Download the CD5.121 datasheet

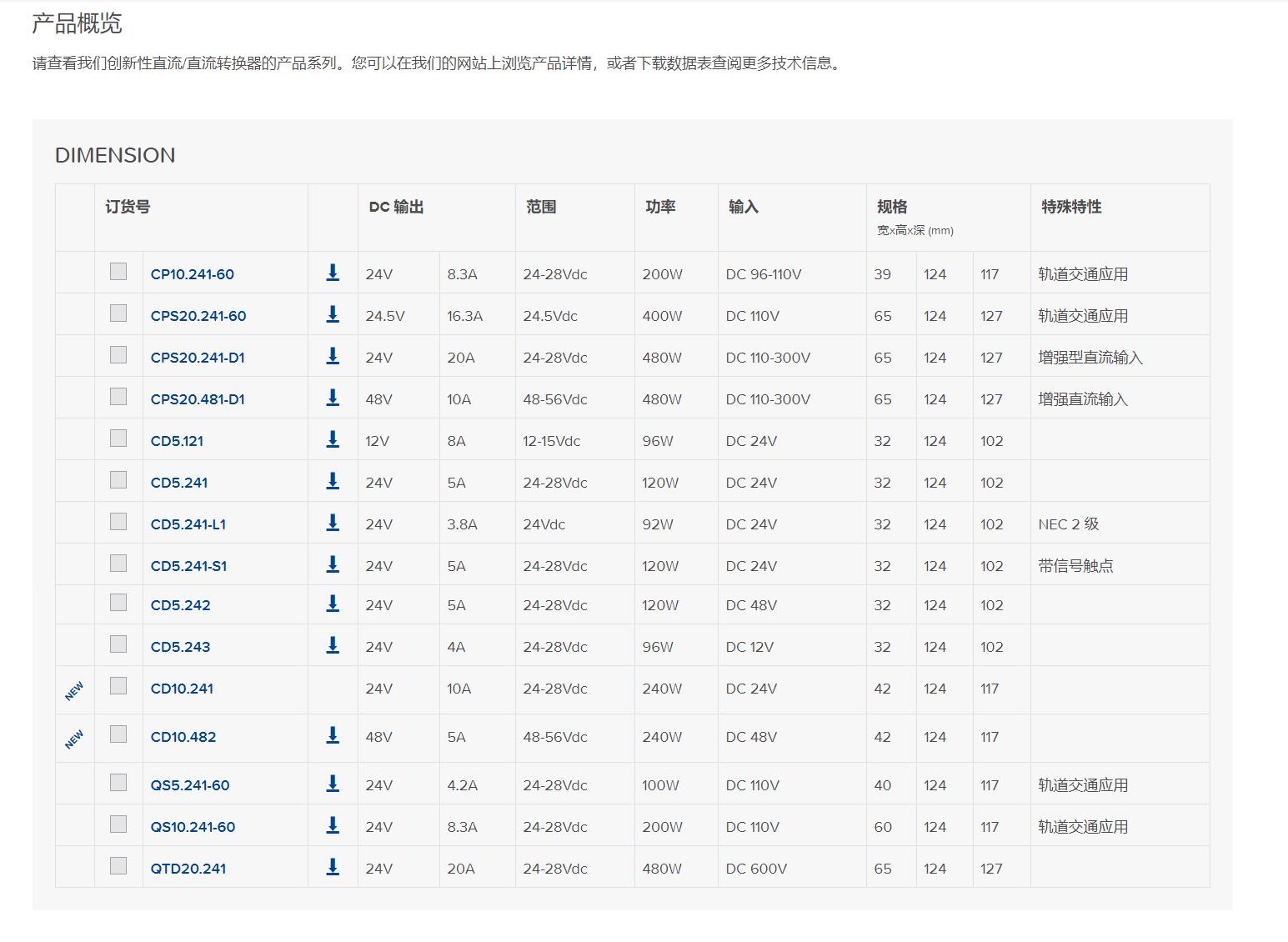click(333, 439)
